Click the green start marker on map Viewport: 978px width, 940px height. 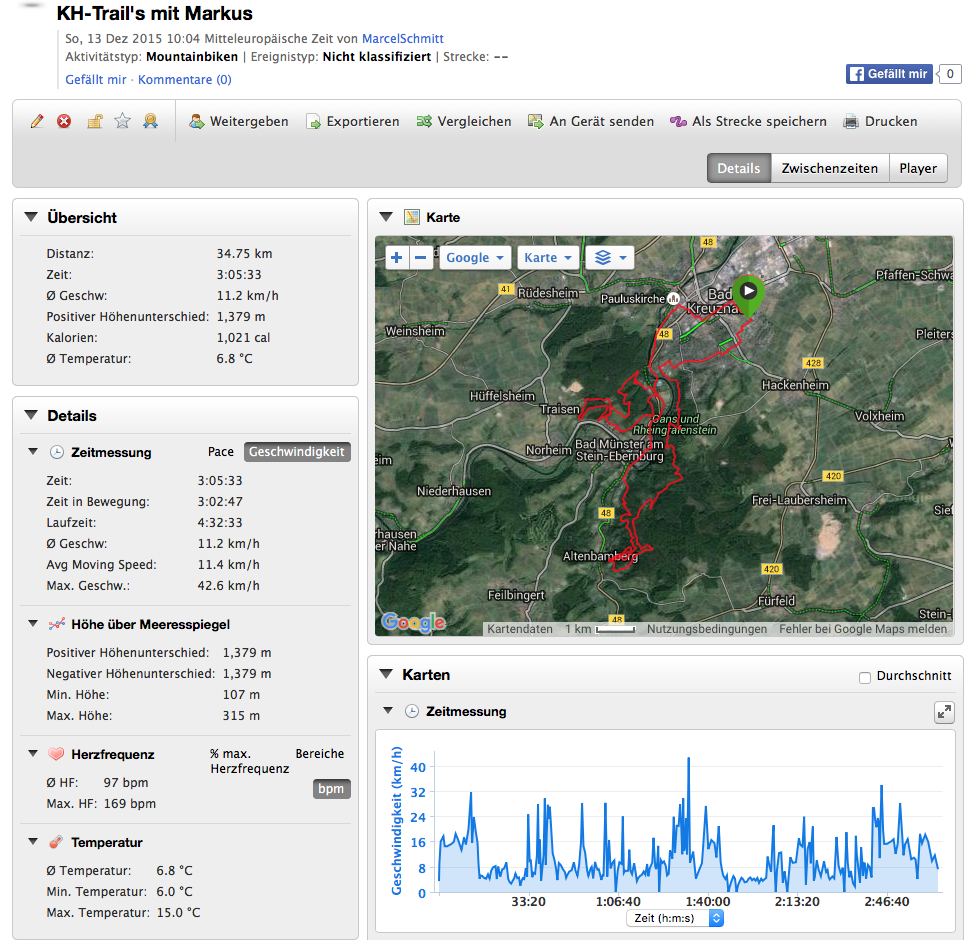(747, 292)
